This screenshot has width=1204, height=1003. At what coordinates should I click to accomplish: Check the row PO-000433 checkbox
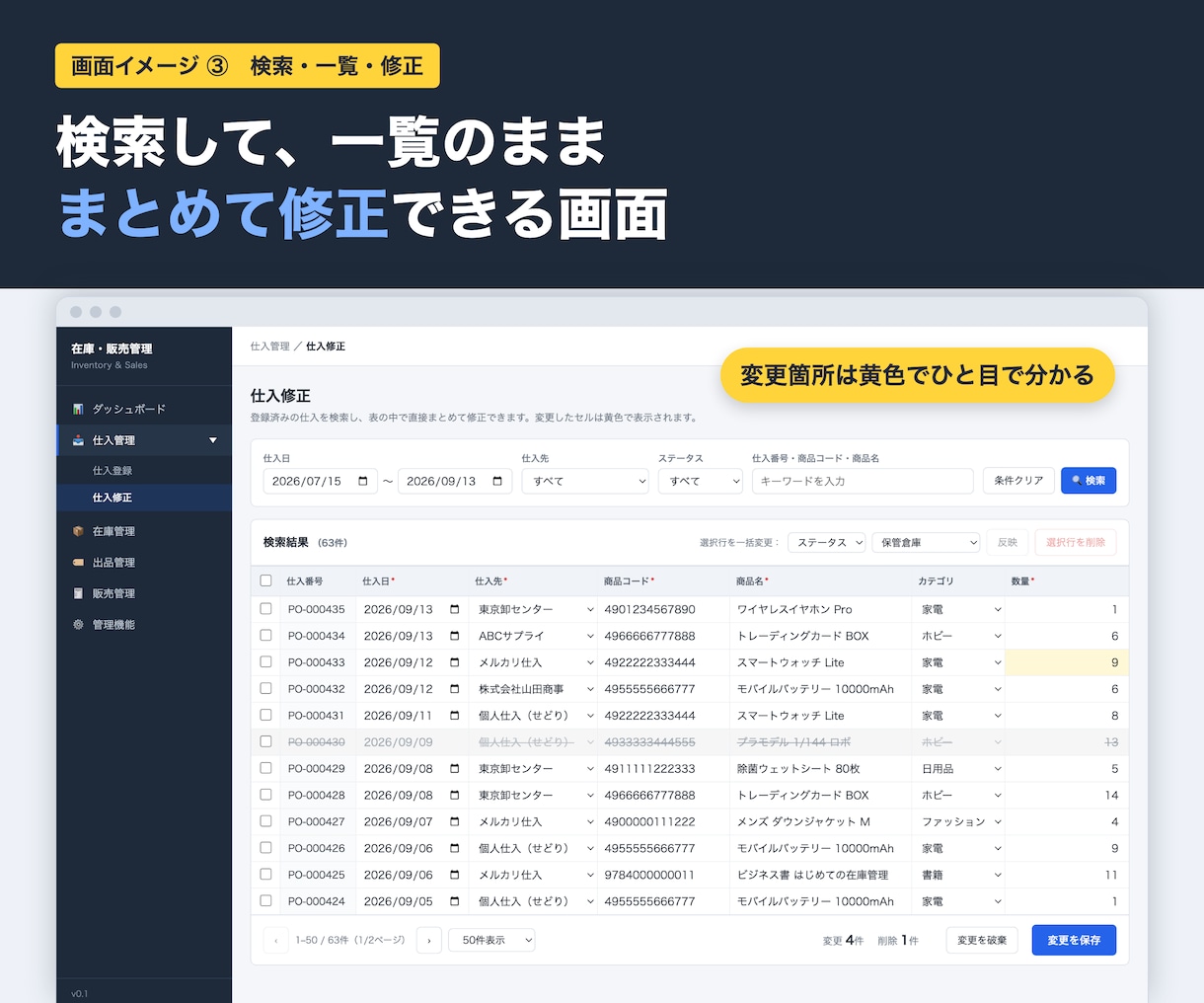265,662
